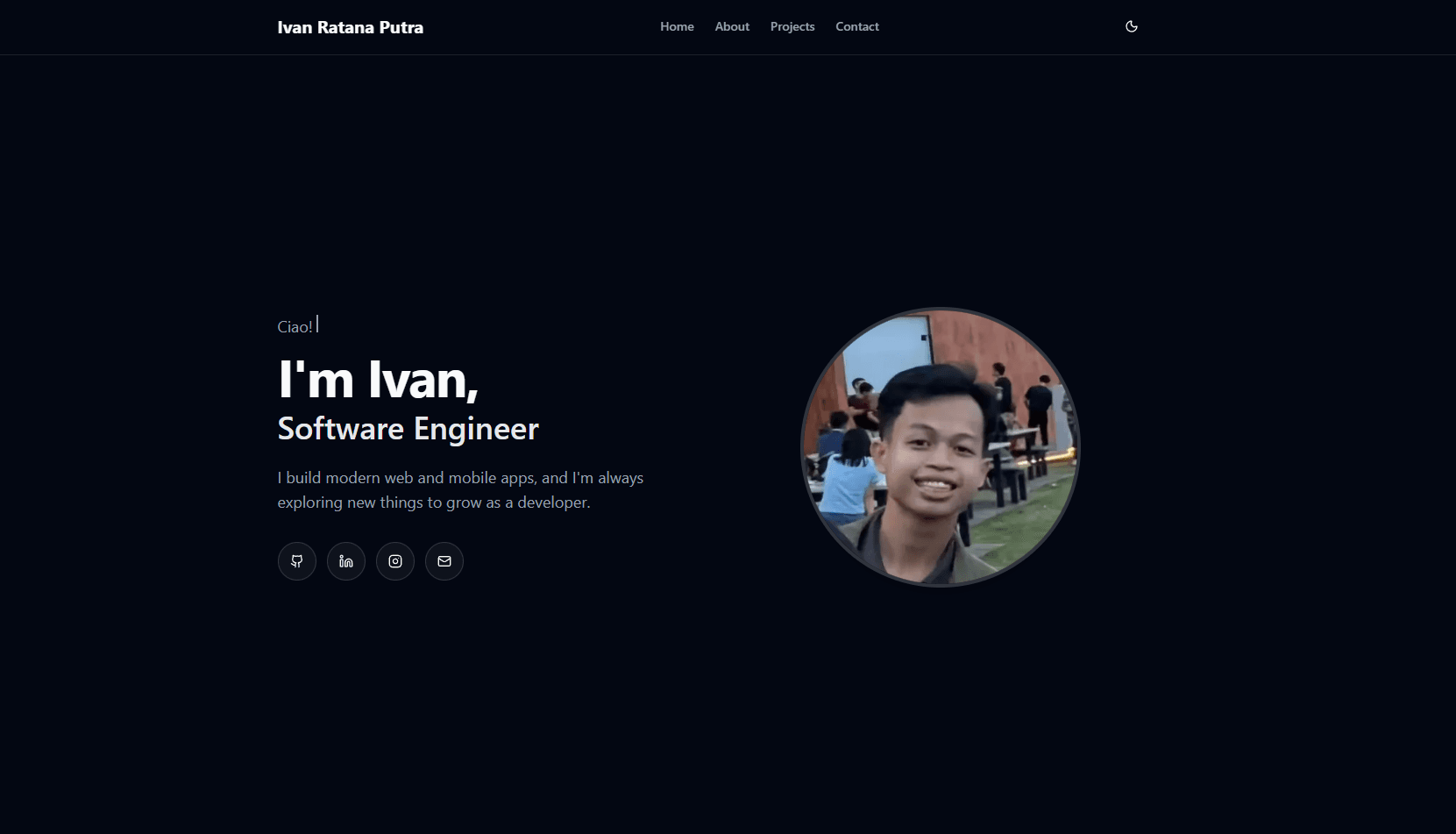Select the Home navigation item
Screen dimensions: 1456x834
coord(677,26)
